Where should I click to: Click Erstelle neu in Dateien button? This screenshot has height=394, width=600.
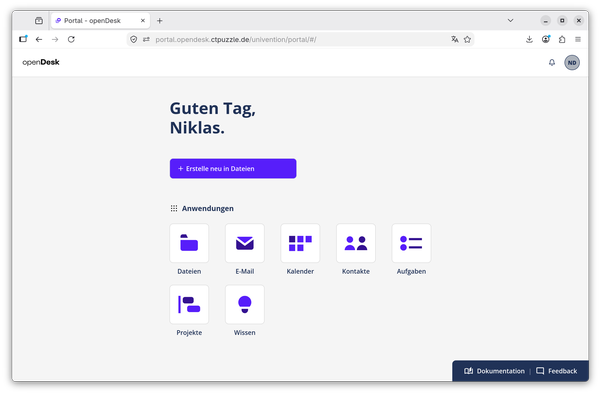click(233, 169)
